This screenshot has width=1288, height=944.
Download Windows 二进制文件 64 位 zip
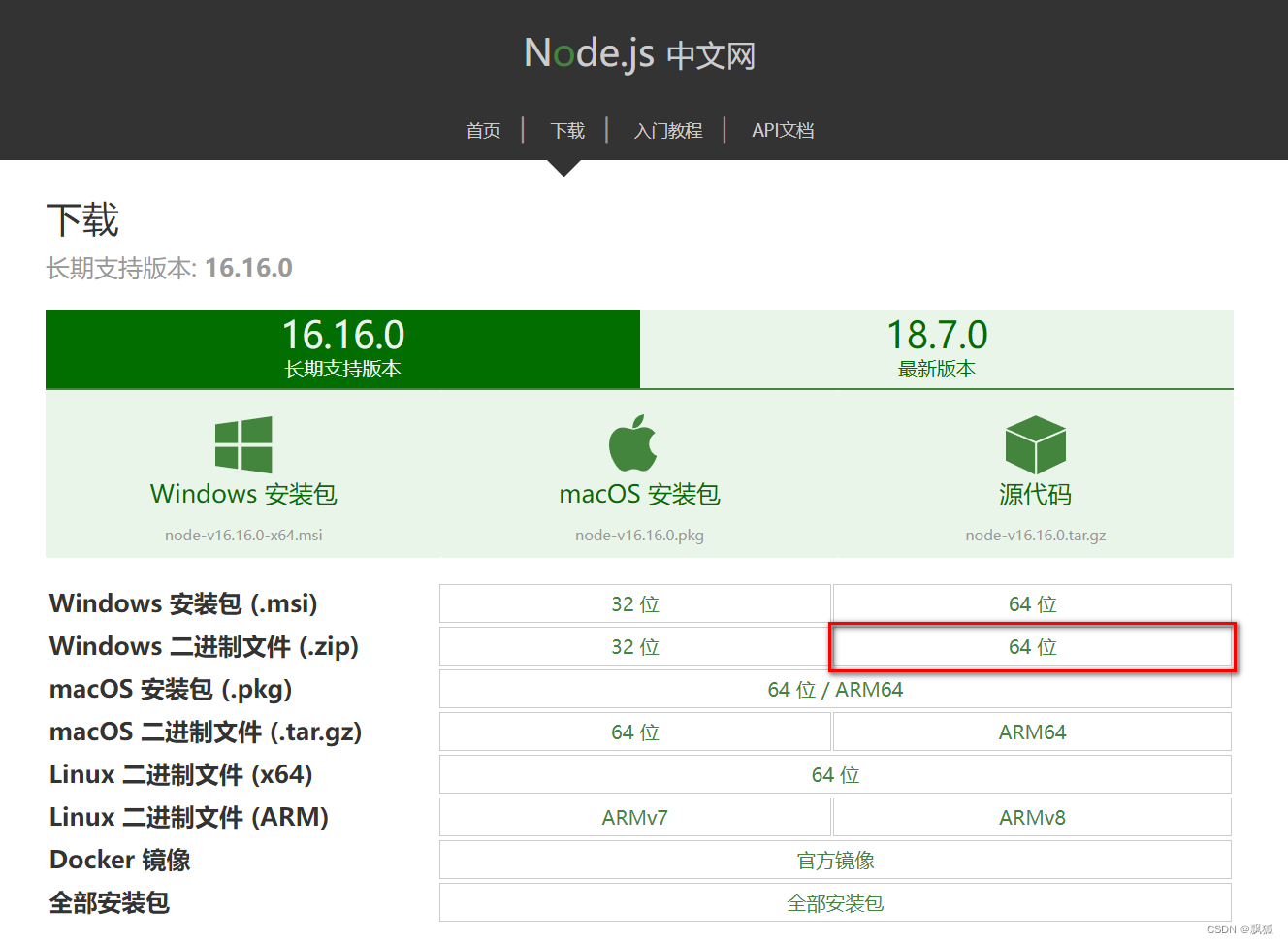1031,646
